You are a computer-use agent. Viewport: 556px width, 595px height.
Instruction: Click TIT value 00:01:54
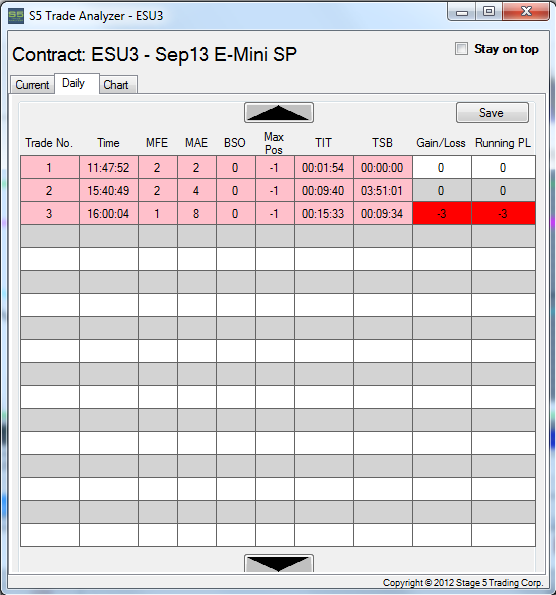click(324, 167)
